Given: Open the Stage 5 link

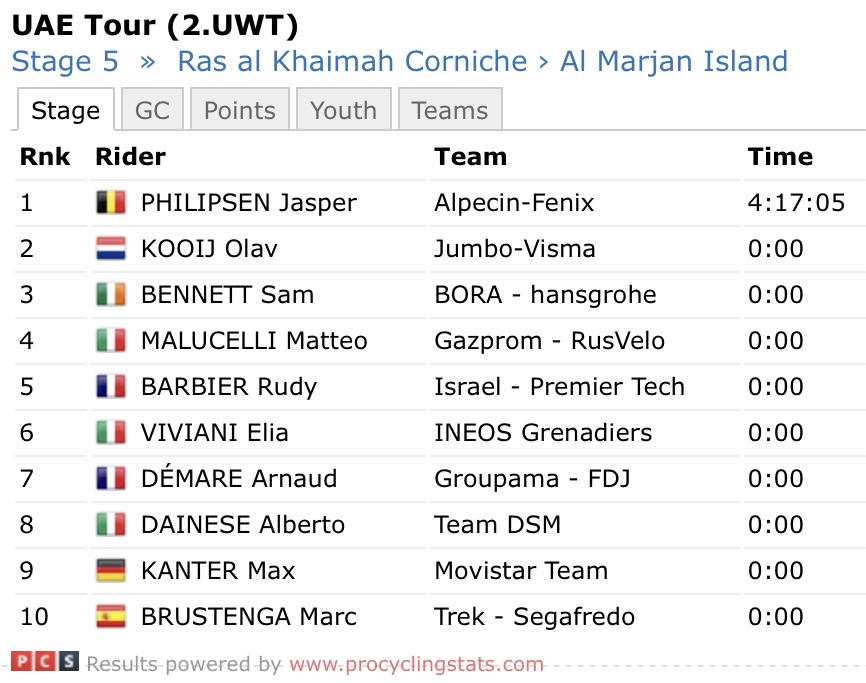Looking at the screenshot, I should pos(65,61).
